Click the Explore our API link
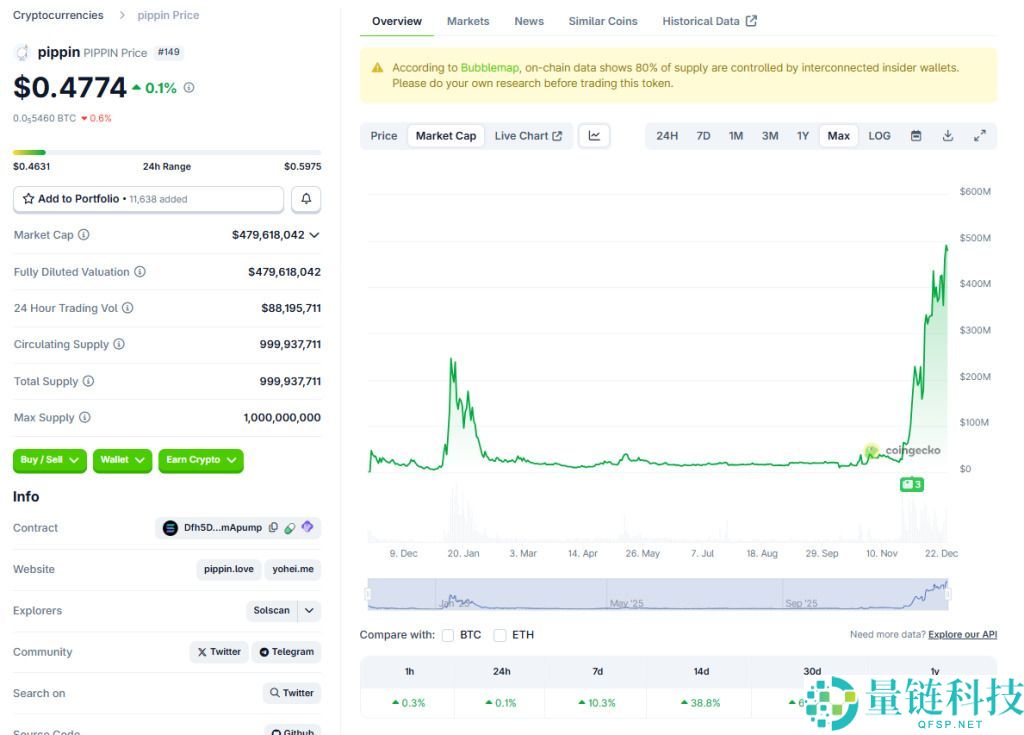Viewport: 1024px width, 735px height. (x=962, y=634)
